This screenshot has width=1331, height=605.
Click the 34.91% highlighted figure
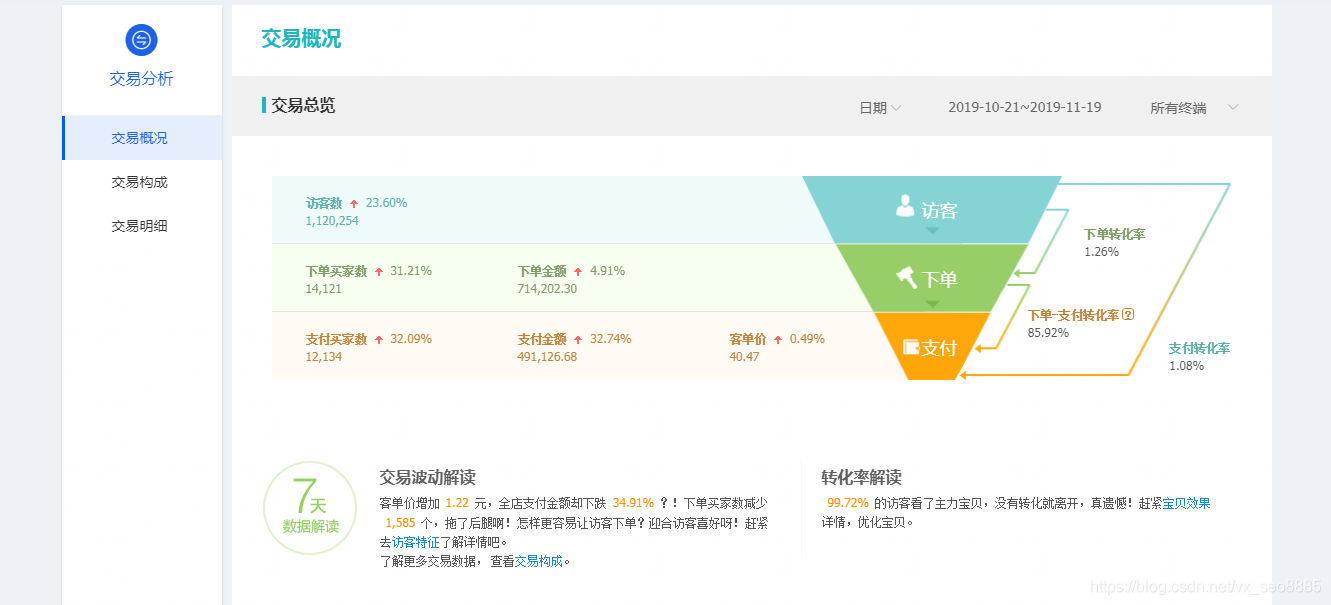point(633,503)
